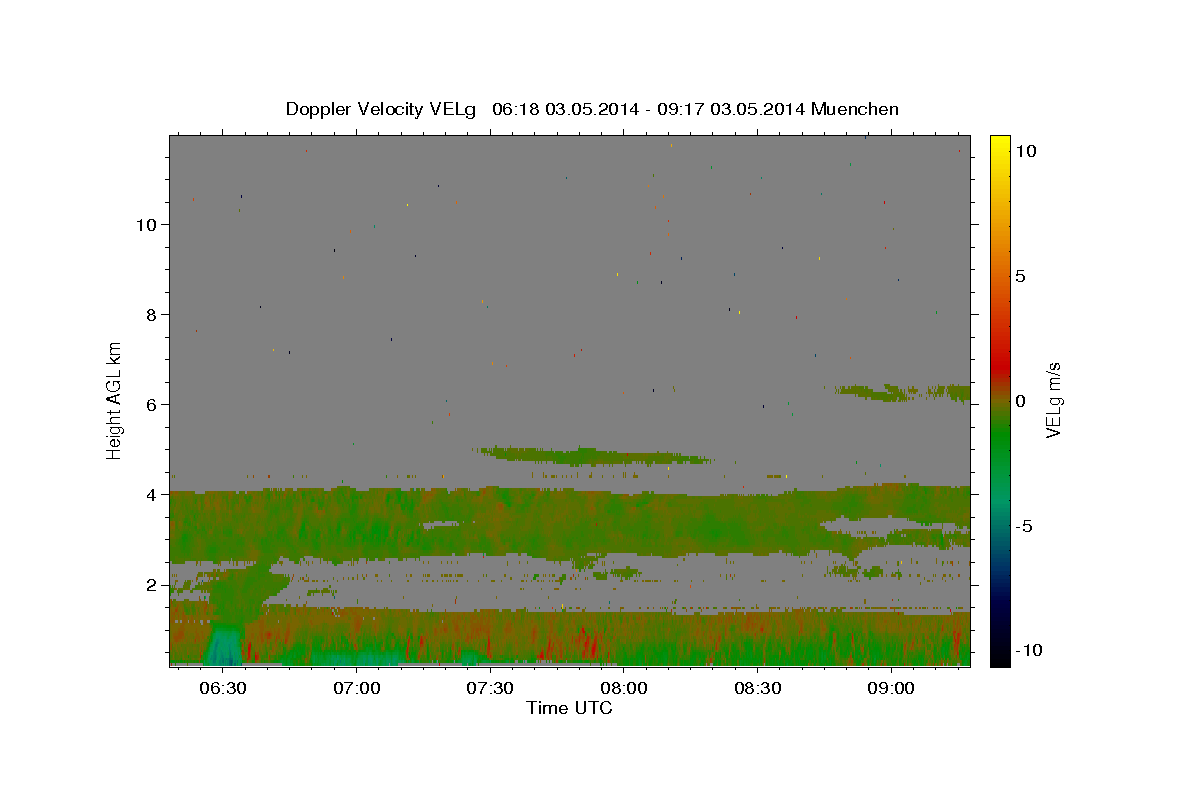Click the 'Time UTC' axis label
This screenshot has height=800, width=1200.
coord(569,708)
